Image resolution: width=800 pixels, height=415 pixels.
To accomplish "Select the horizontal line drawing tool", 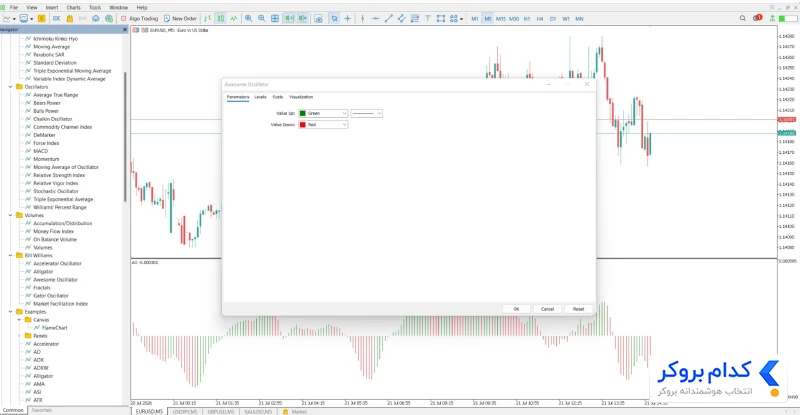I will (376, 18).
